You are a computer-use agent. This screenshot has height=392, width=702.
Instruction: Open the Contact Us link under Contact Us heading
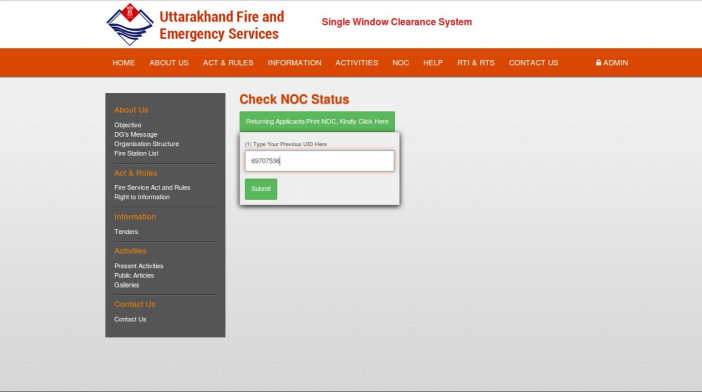[x=130, y=319]
